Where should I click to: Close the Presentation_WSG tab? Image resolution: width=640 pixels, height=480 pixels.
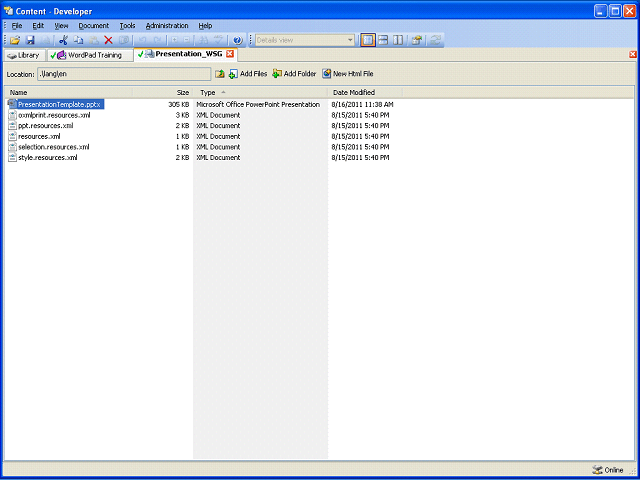pos(230,54)
